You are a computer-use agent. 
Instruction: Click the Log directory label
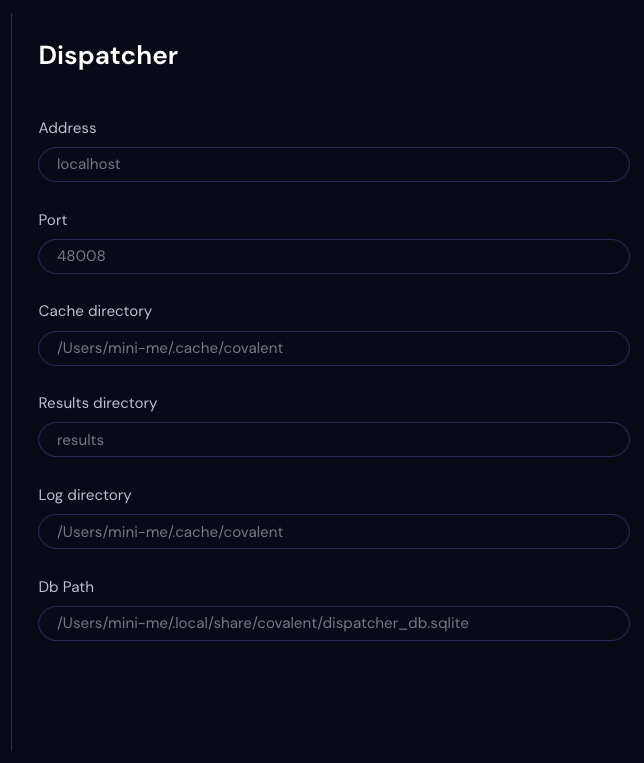pyautogui.click(x=85, y=495)
